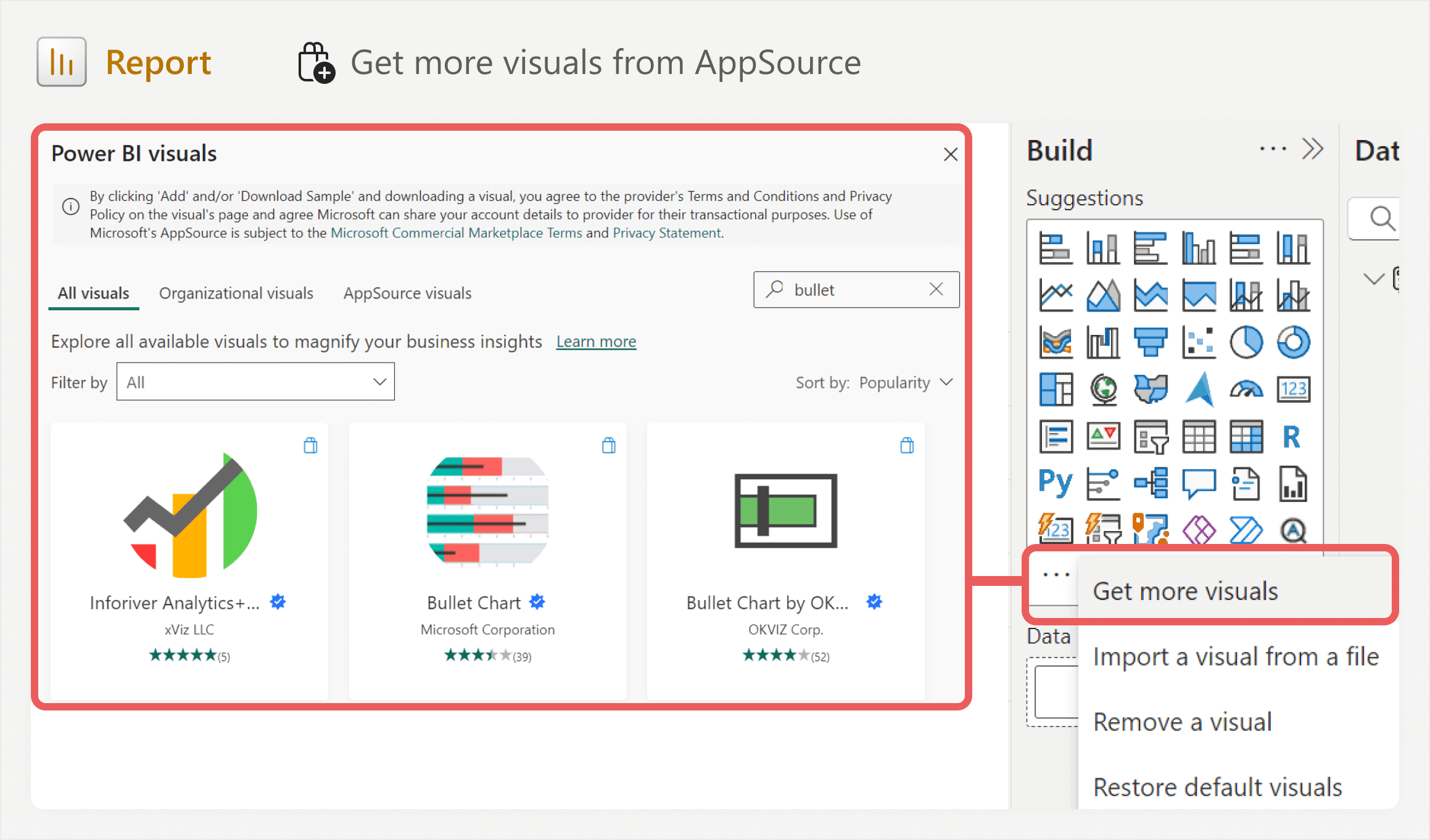Select the Power Automate visual
This screenshot has height=840, width=1430.
(1246, 530)
